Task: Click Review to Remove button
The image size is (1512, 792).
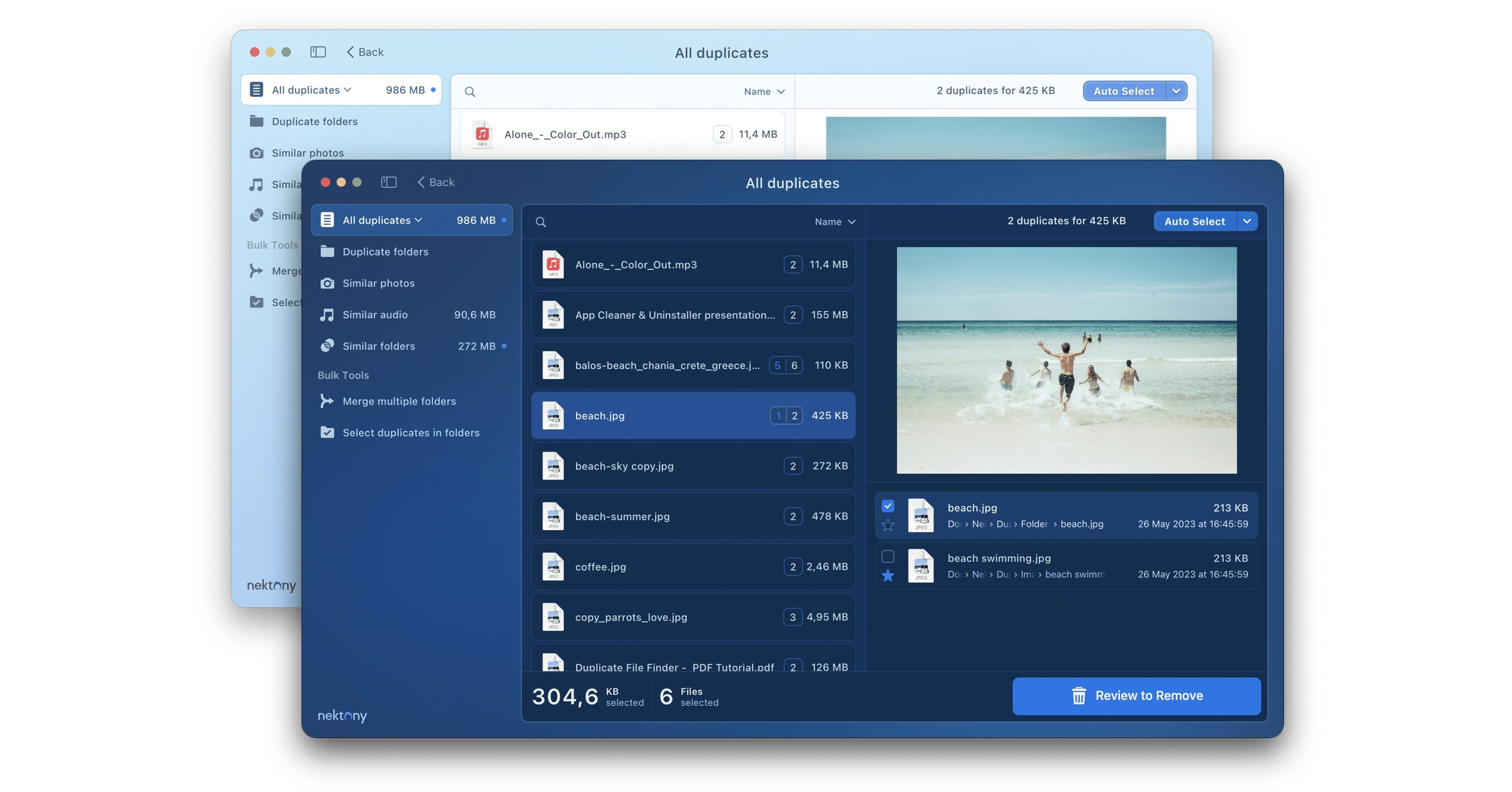Action: tap(1136, 696)
